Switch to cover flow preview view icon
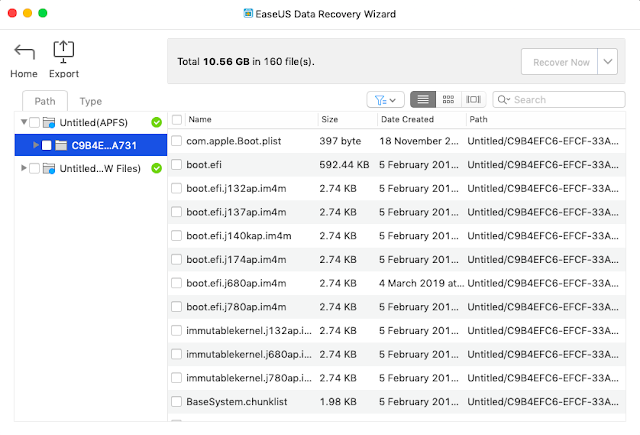The width and height of the screenshot is (640, 435). point(473,100)
